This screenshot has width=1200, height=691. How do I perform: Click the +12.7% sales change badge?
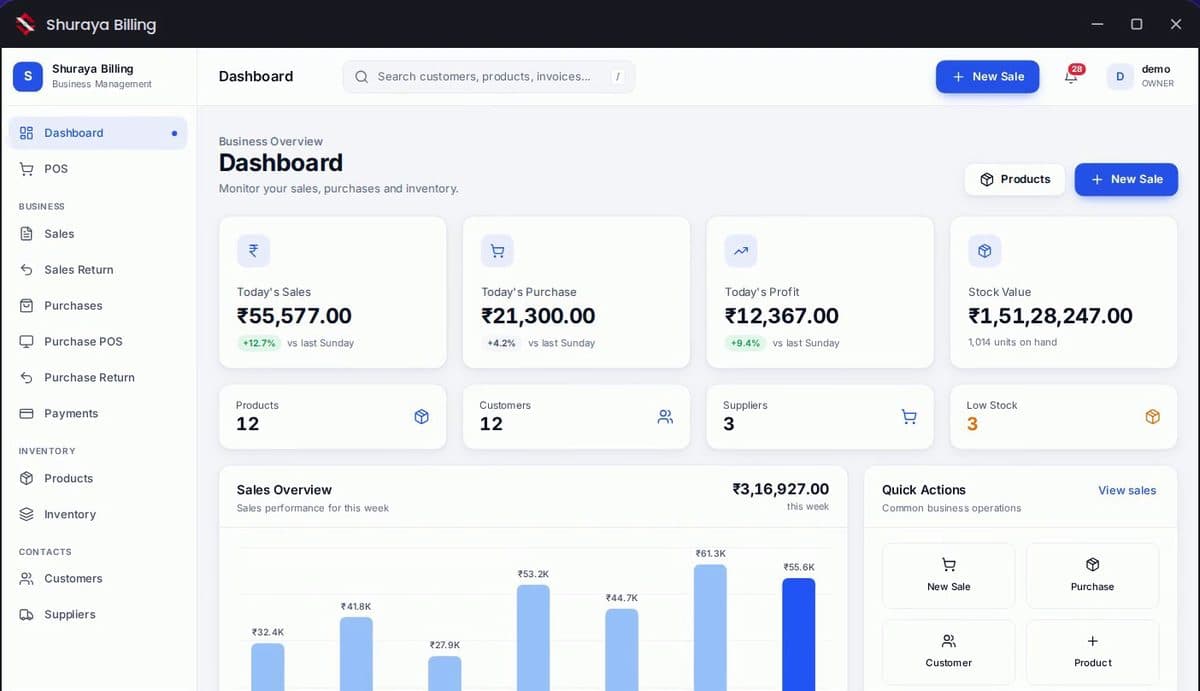[x=259, y=343]
